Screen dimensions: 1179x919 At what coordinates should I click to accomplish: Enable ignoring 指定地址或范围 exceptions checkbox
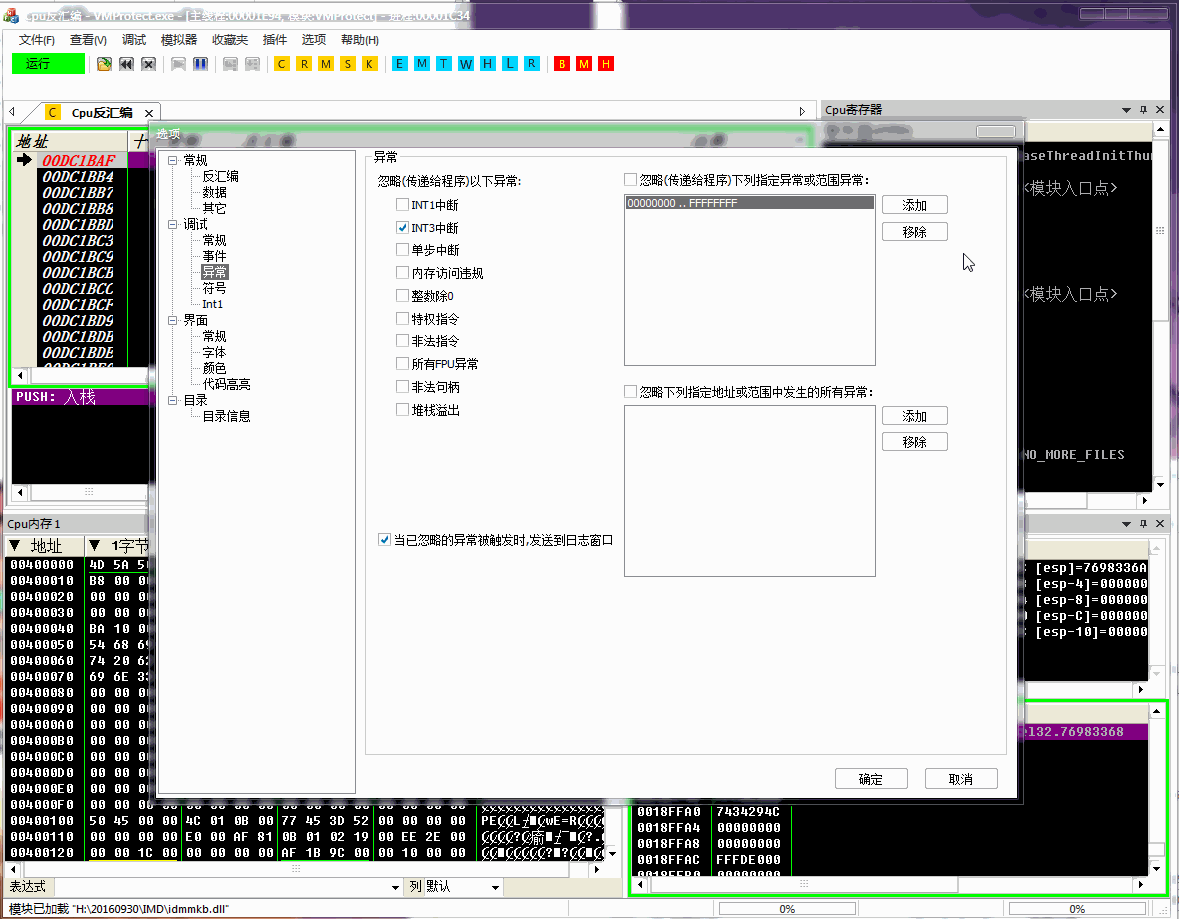point(630,392)
